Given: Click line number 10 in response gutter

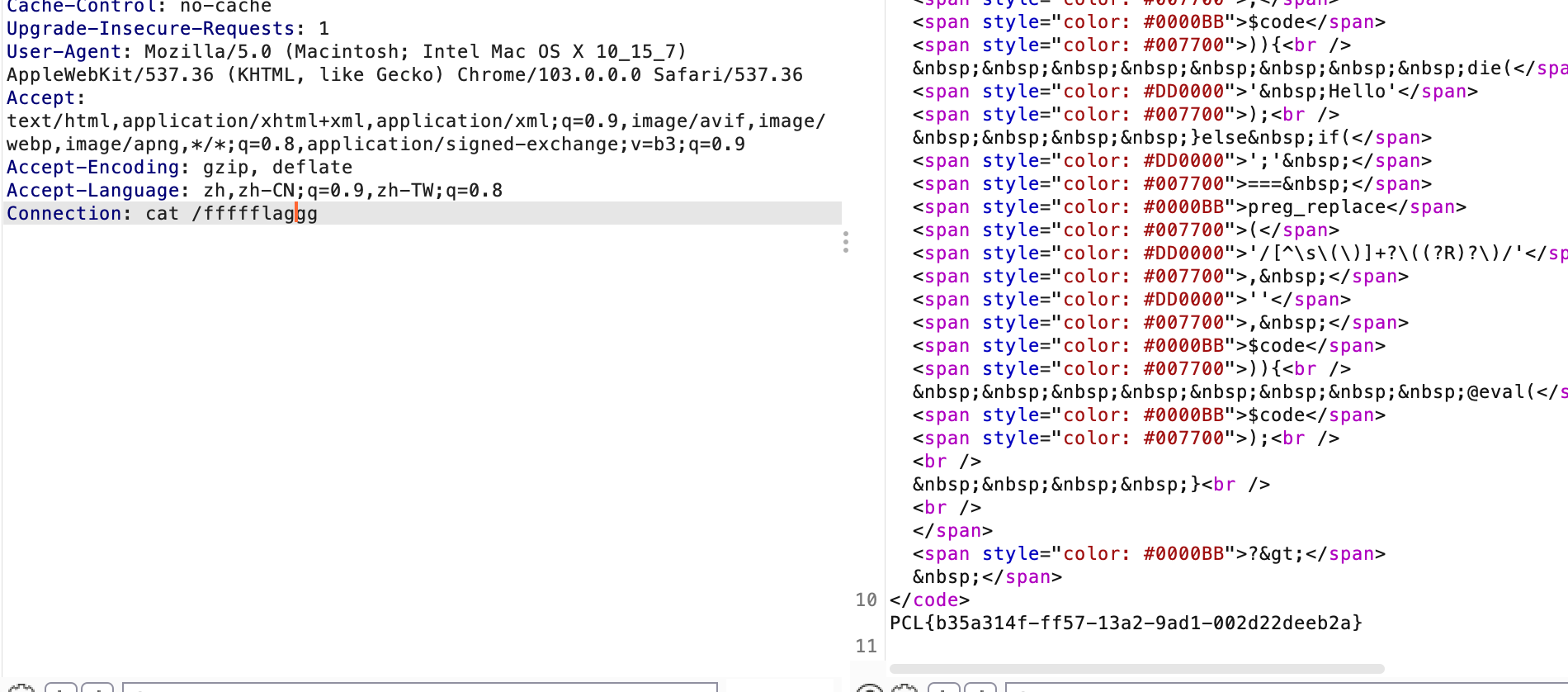Looking at the screenshot, I should coord(866,600).
